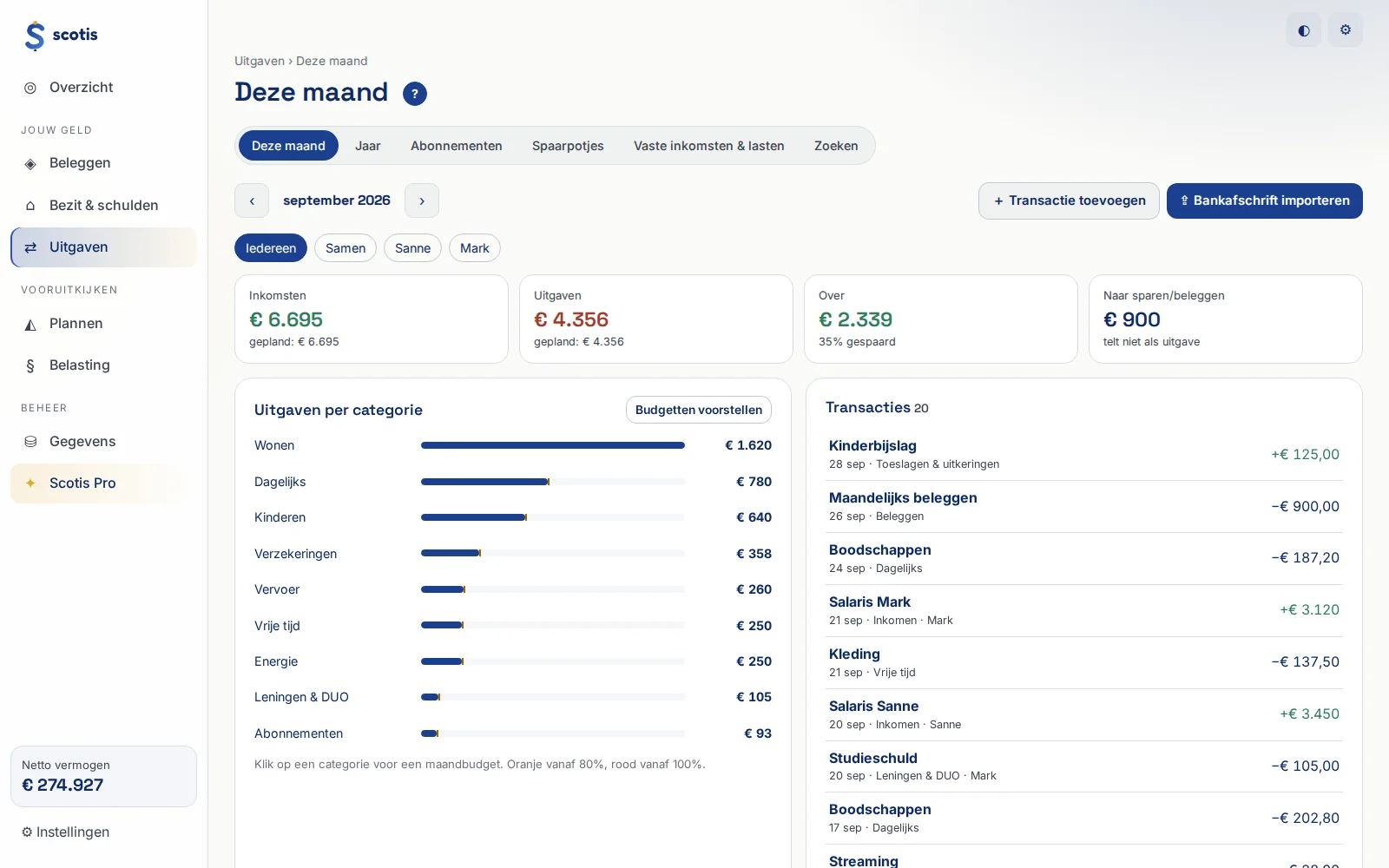Open the Kleding transaction
This screenshot has width=1389, height=868.
point(1084,663)
